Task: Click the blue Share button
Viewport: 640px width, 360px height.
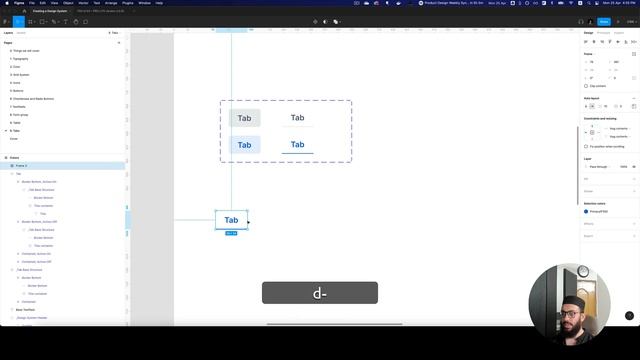Action: pyautogui.click(x=604, y=22)
